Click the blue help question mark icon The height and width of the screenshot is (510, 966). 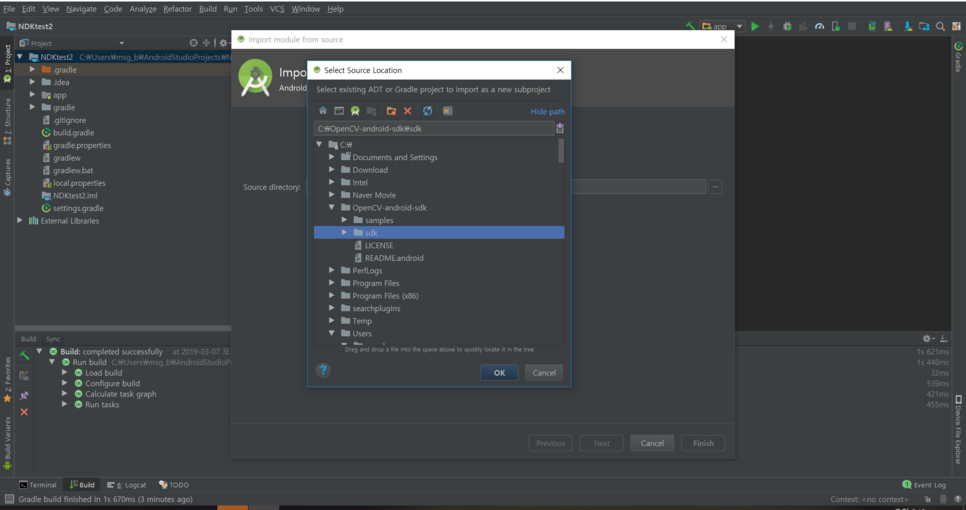[x=323, y=370]
